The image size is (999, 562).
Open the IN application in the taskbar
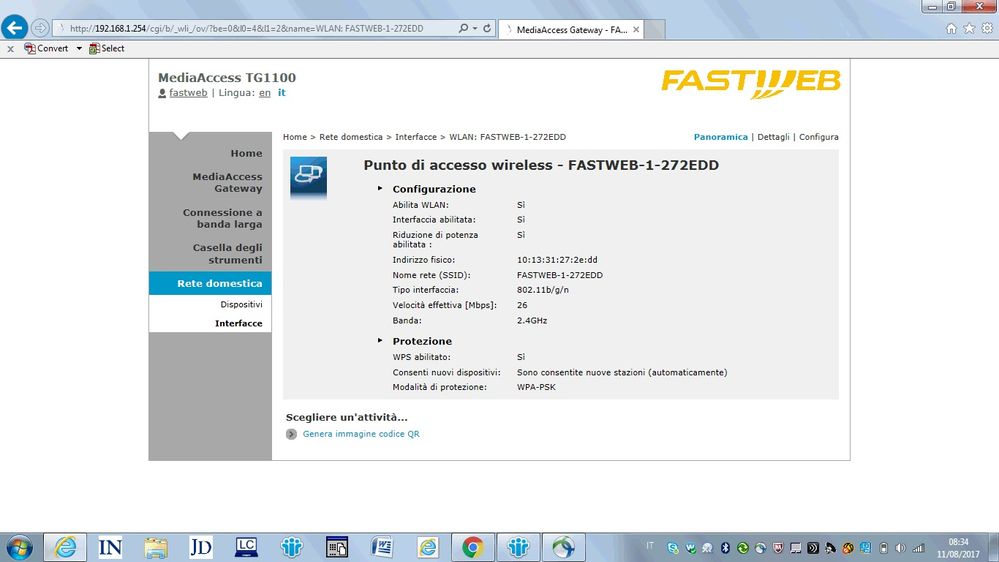(110, 547)
